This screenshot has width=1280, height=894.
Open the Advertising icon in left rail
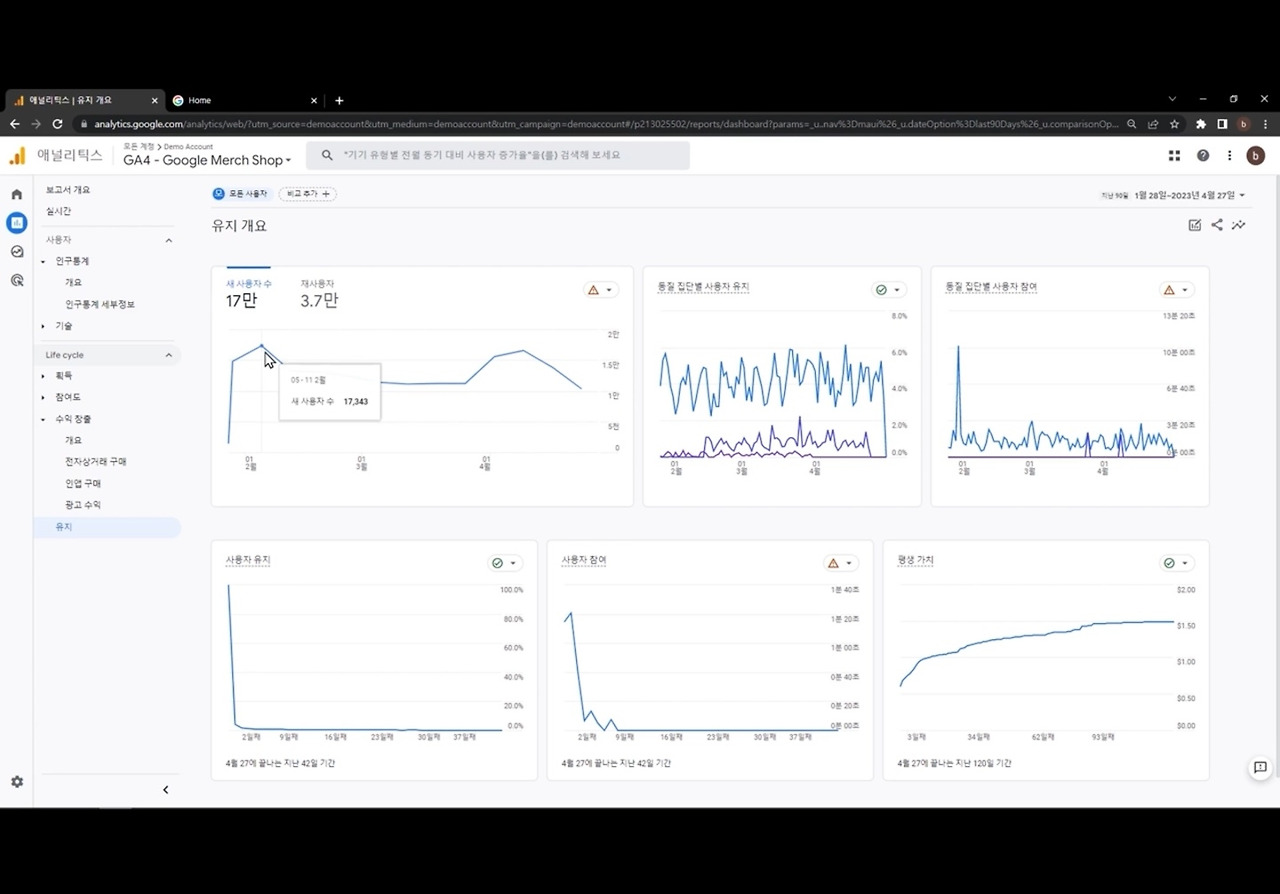click(x=16, y=281)
